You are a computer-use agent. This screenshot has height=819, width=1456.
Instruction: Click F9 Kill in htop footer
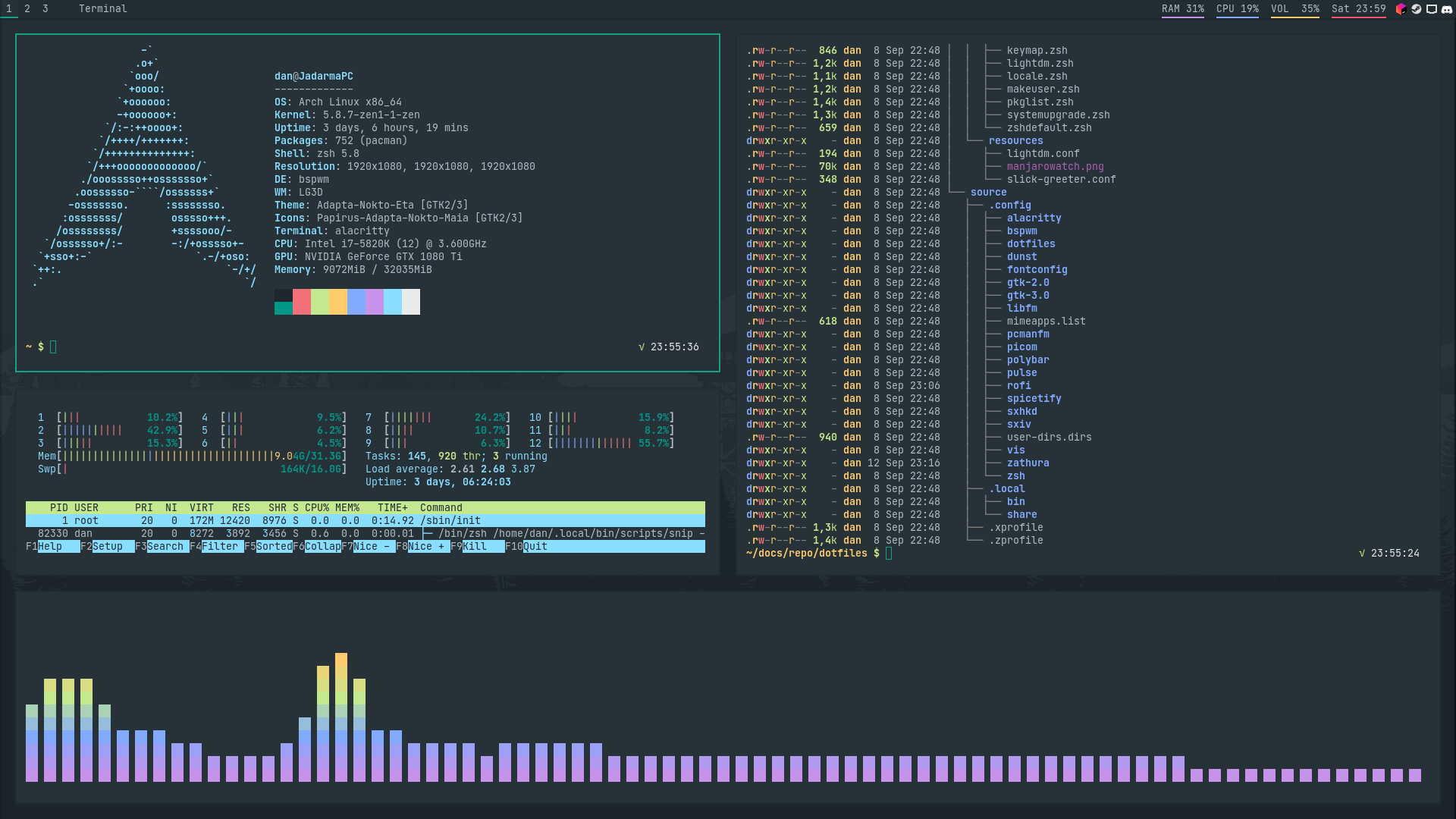pos(478,547)
